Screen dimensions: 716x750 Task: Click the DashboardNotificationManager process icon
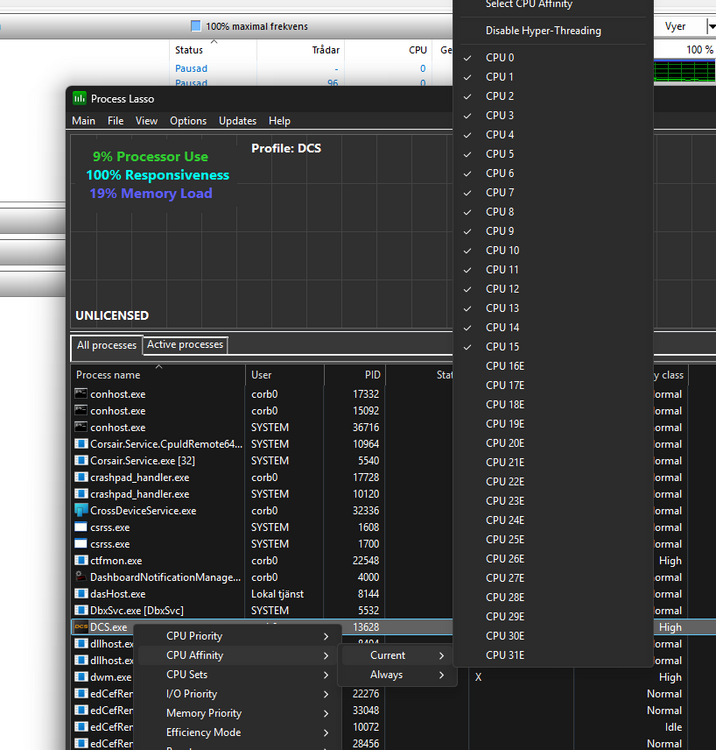(81, 577)
